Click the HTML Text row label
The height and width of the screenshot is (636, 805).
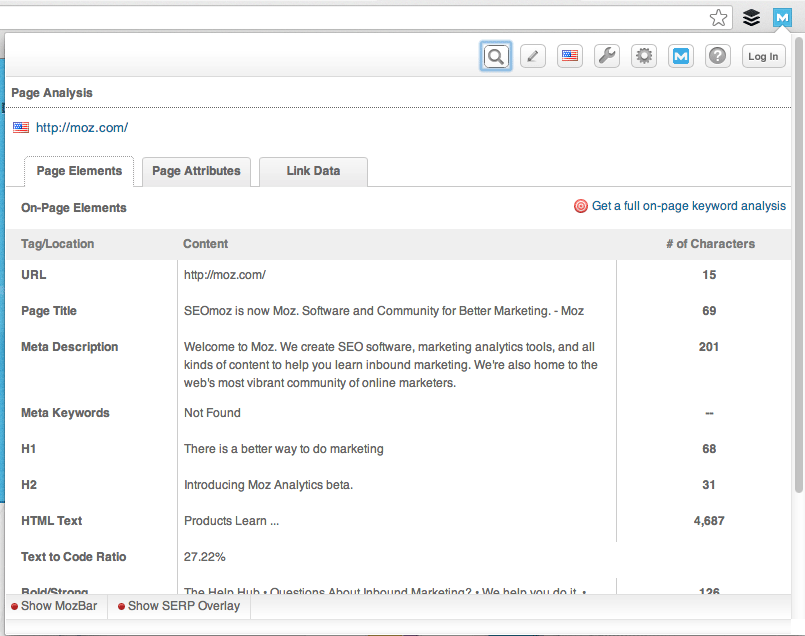click(x=51, y=521)
